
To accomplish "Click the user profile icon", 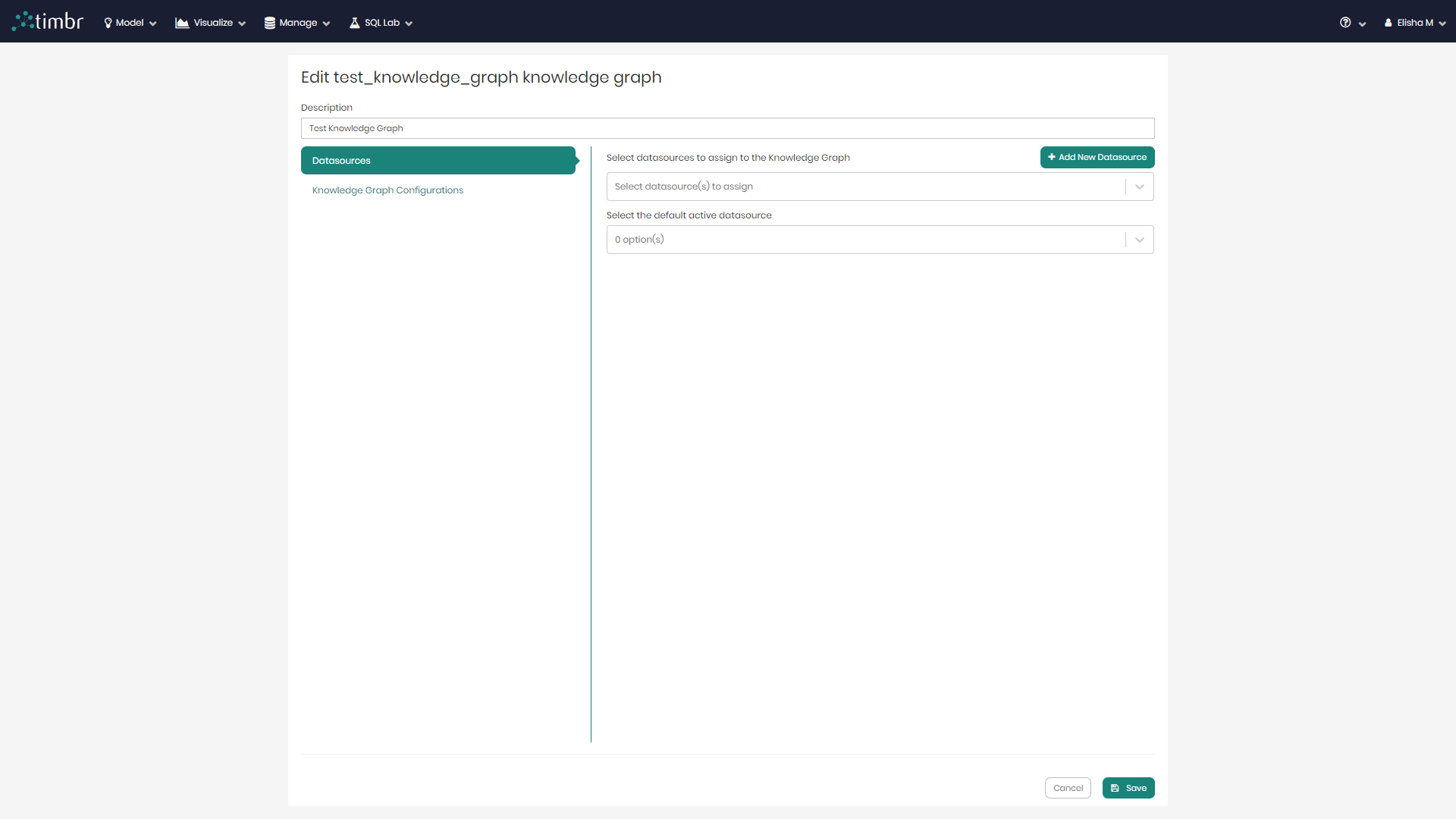I will [x=1389, y=23].
